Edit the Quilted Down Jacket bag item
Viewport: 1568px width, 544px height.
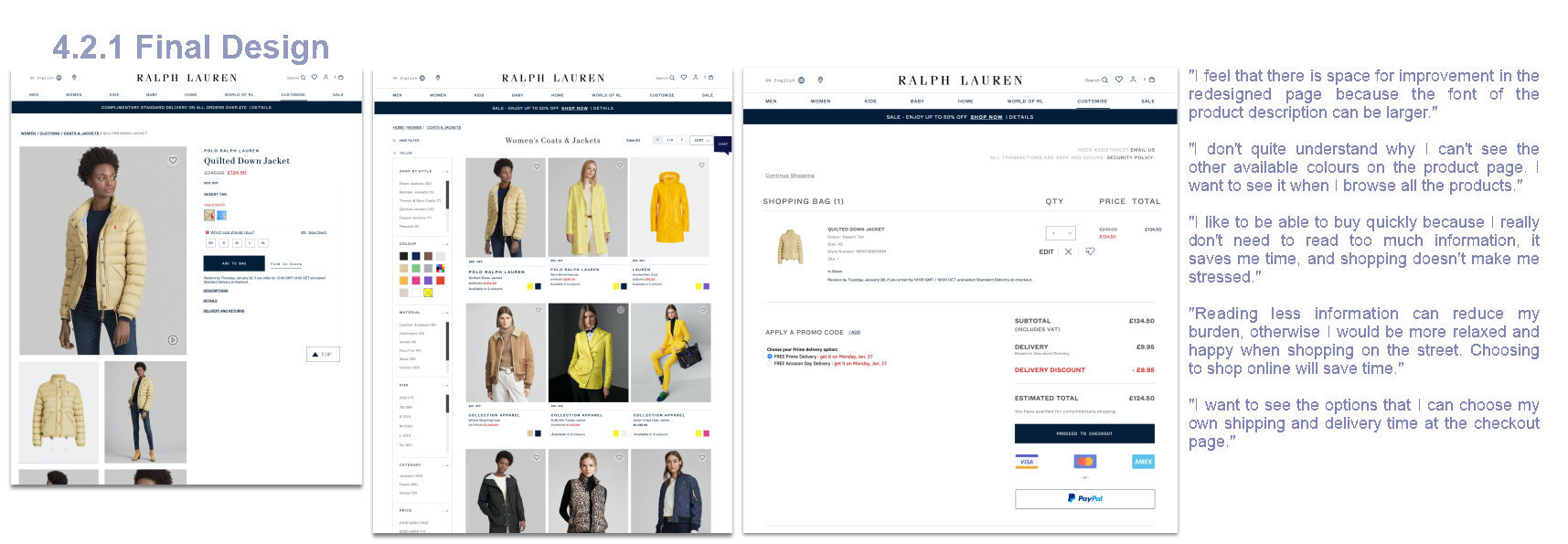[x=1047, y=251]
